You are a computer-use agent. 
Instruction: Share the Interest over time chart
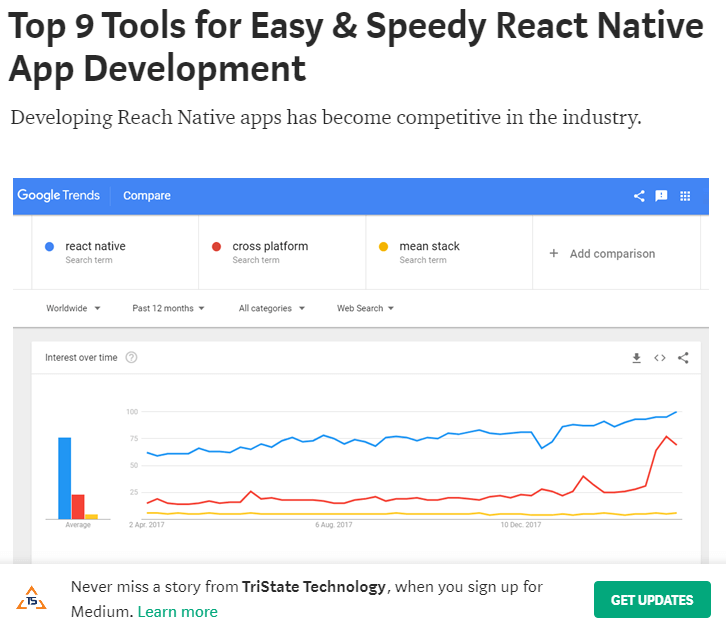tap(683, 358)
